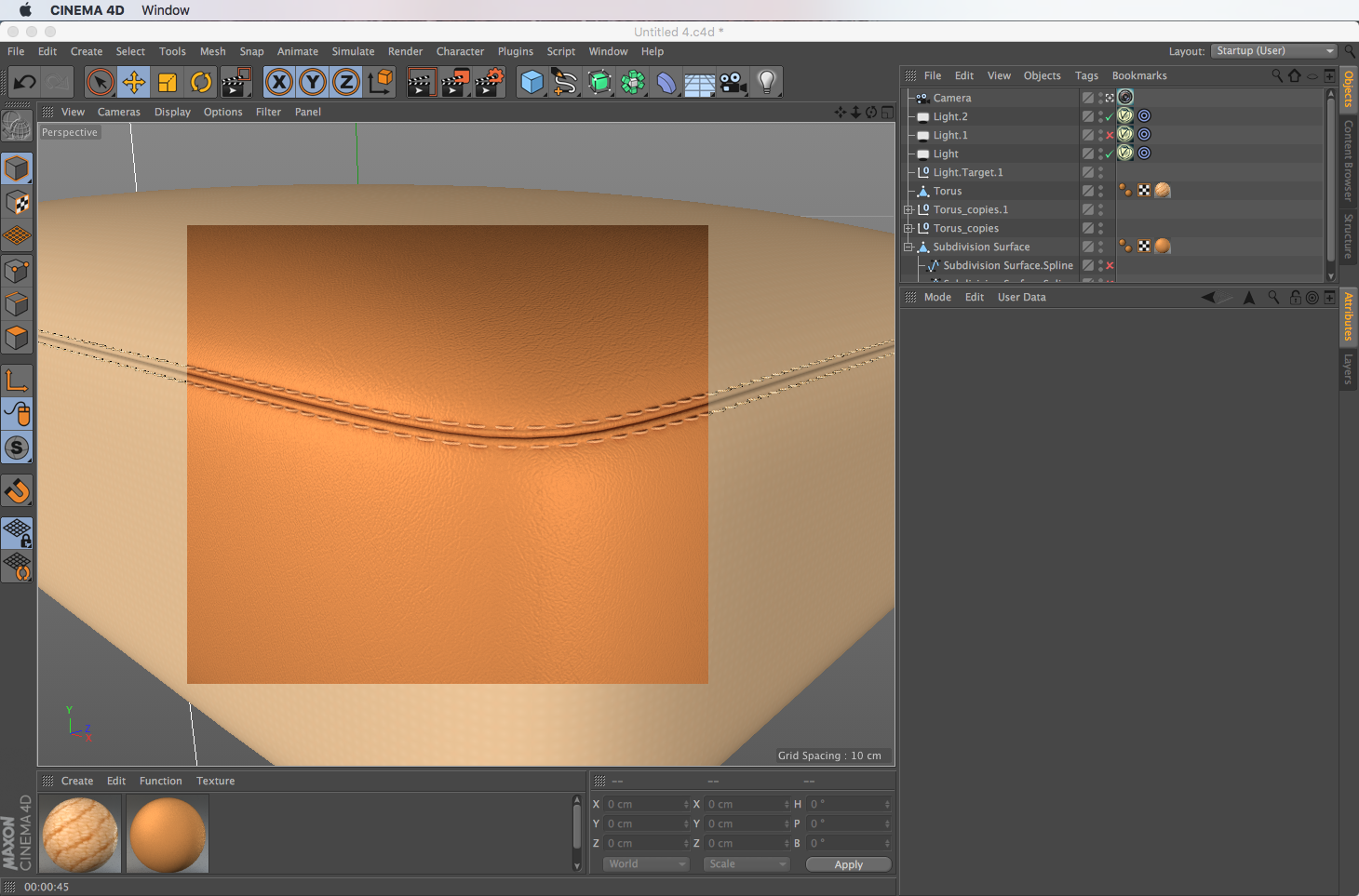Click the Apply button
The image size is (1359, 896).
pos(848,864)
